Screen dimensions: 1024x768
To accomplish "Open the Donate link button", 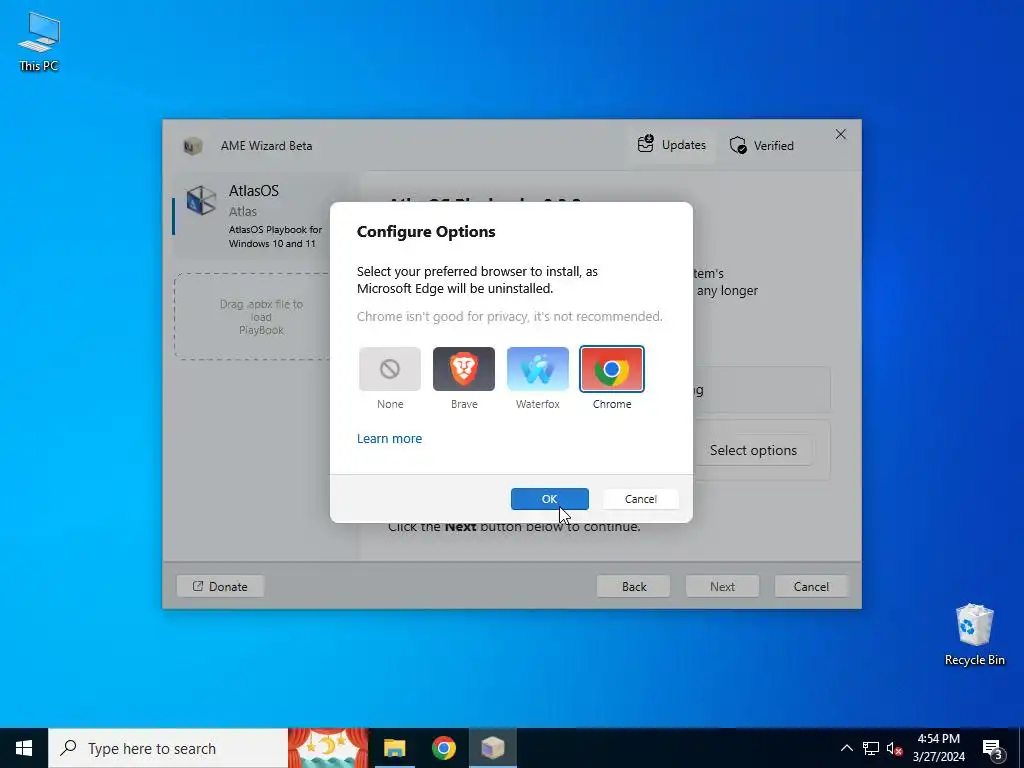I will [x=220, y=586].
